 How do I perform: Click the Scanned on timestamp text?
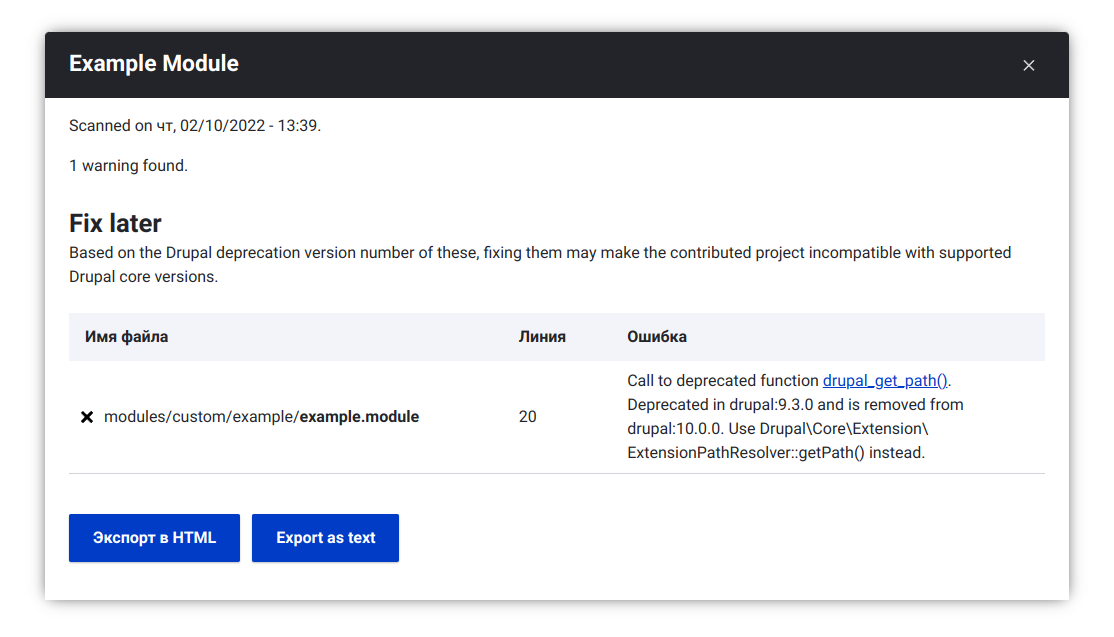click(195, 126)
